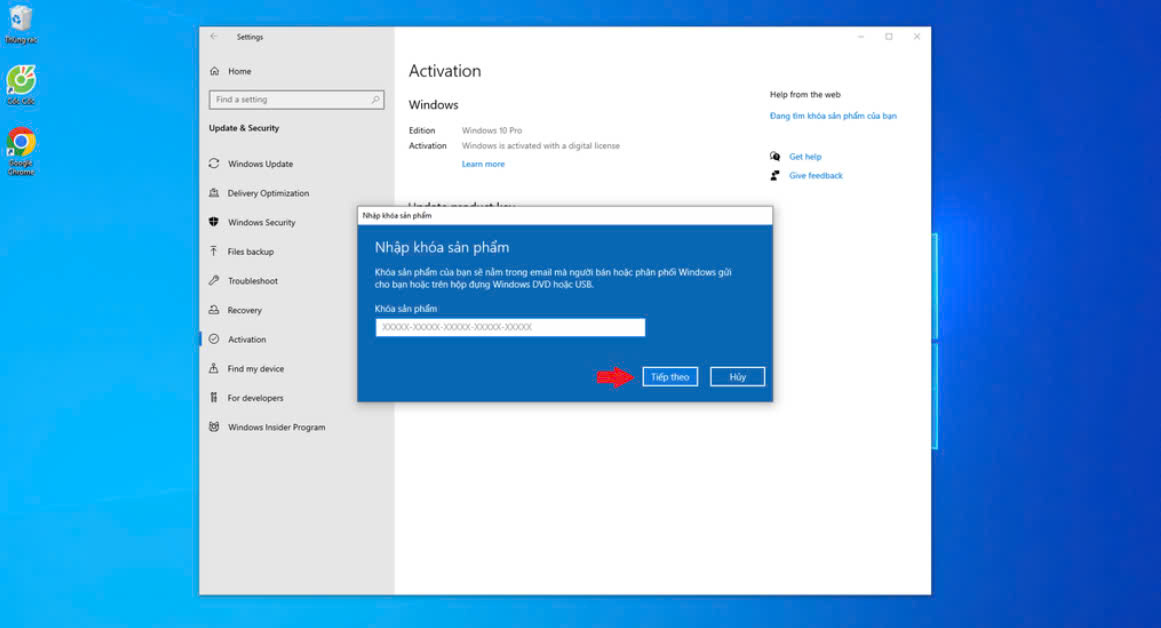Image resolution: width=1161 pixels, height=628 pixels.
Task: Click the For developers icon
Action: pos(214,398)
